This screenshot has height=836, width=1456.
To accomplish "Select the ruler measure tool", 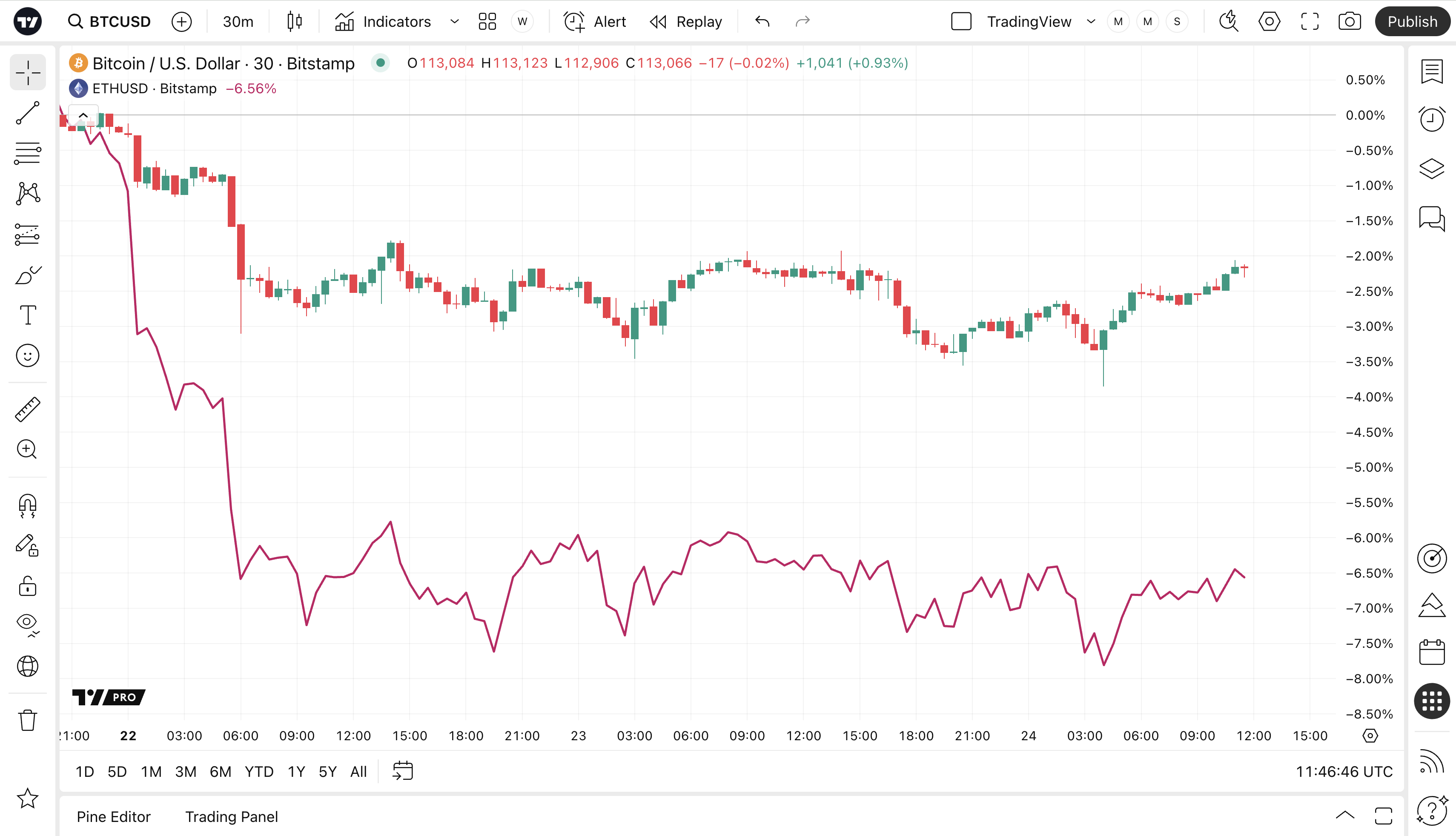I will coord(28,409).
